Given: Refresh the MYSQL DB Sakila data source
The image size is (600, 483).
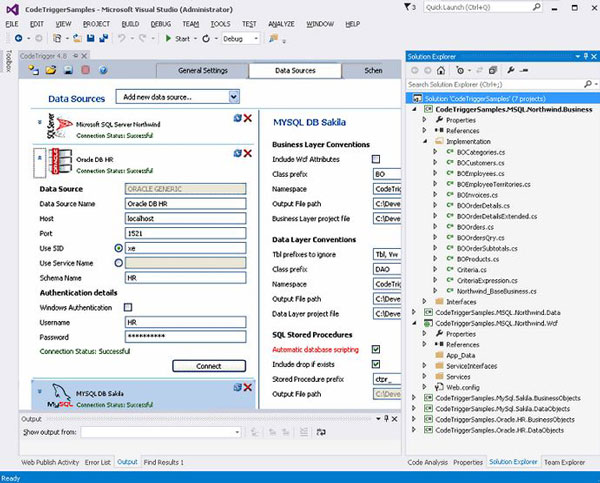Looking at the screenshot, I should [236, 385].
